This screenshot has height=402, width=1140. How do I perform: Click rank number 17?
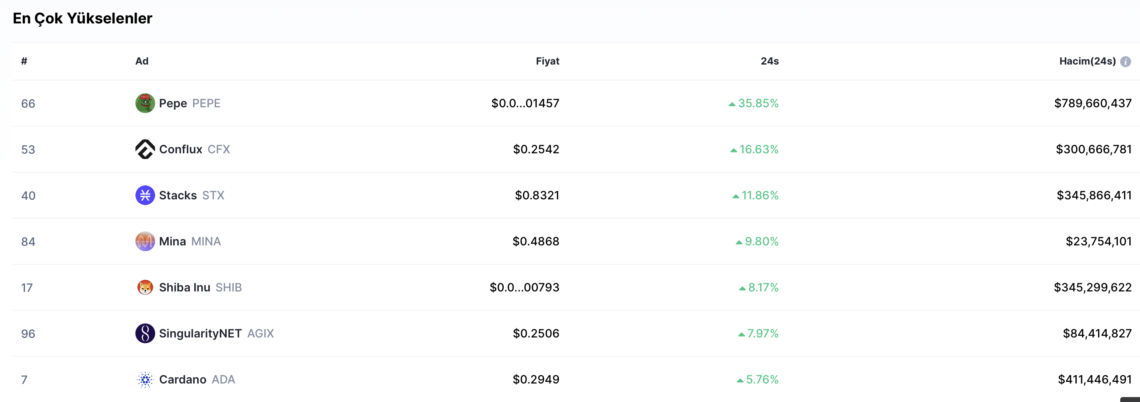[28, 287]
